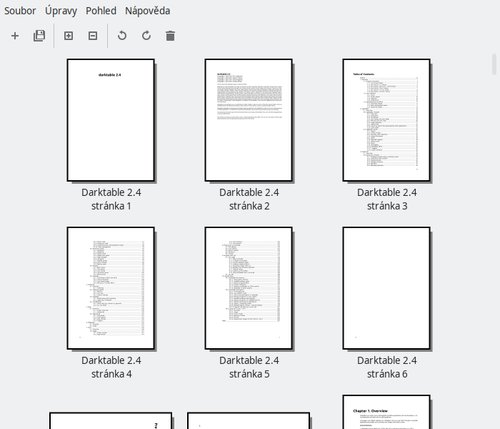Click the vertical scrollbar handle
The image size is (500, 429).
(494, 64)
